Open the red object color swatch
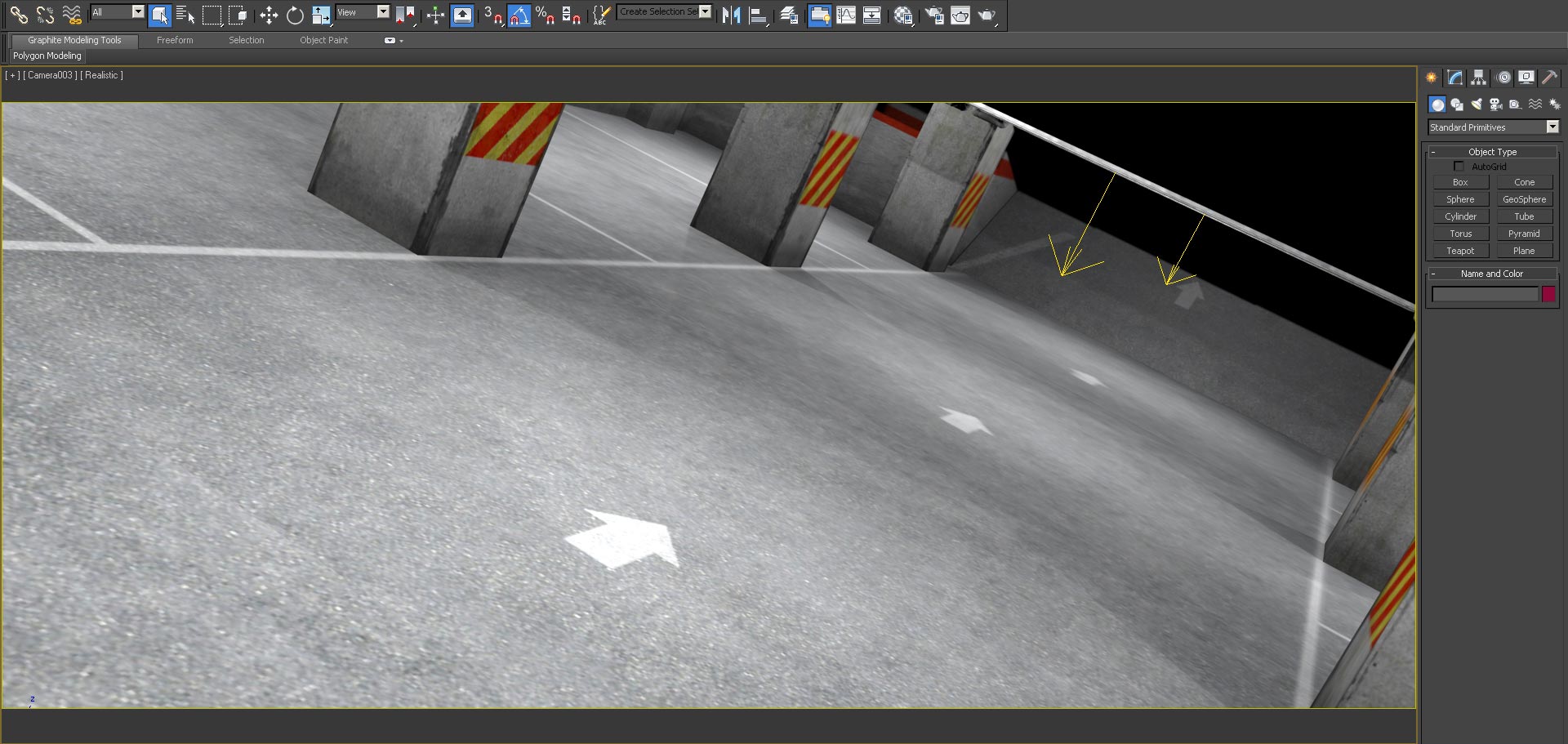The width and height of the screenshot is (1568, 744). tap(1548, 294)
